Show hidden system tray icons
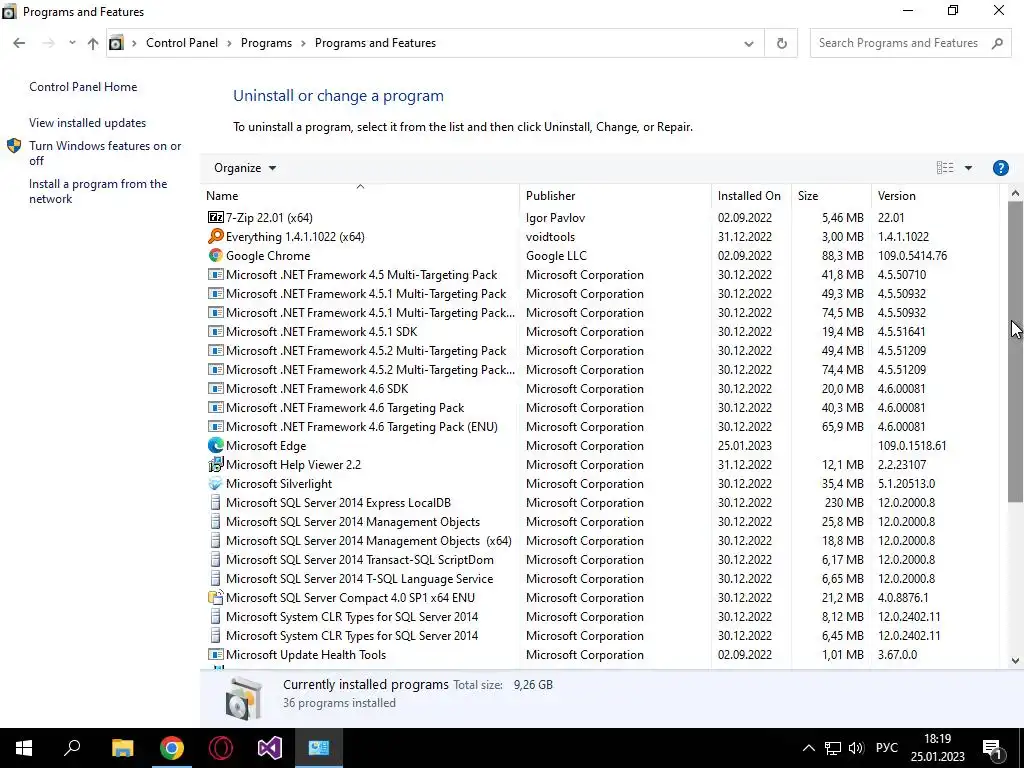Screen dimensions: 1024x768 tap(808, 748)
